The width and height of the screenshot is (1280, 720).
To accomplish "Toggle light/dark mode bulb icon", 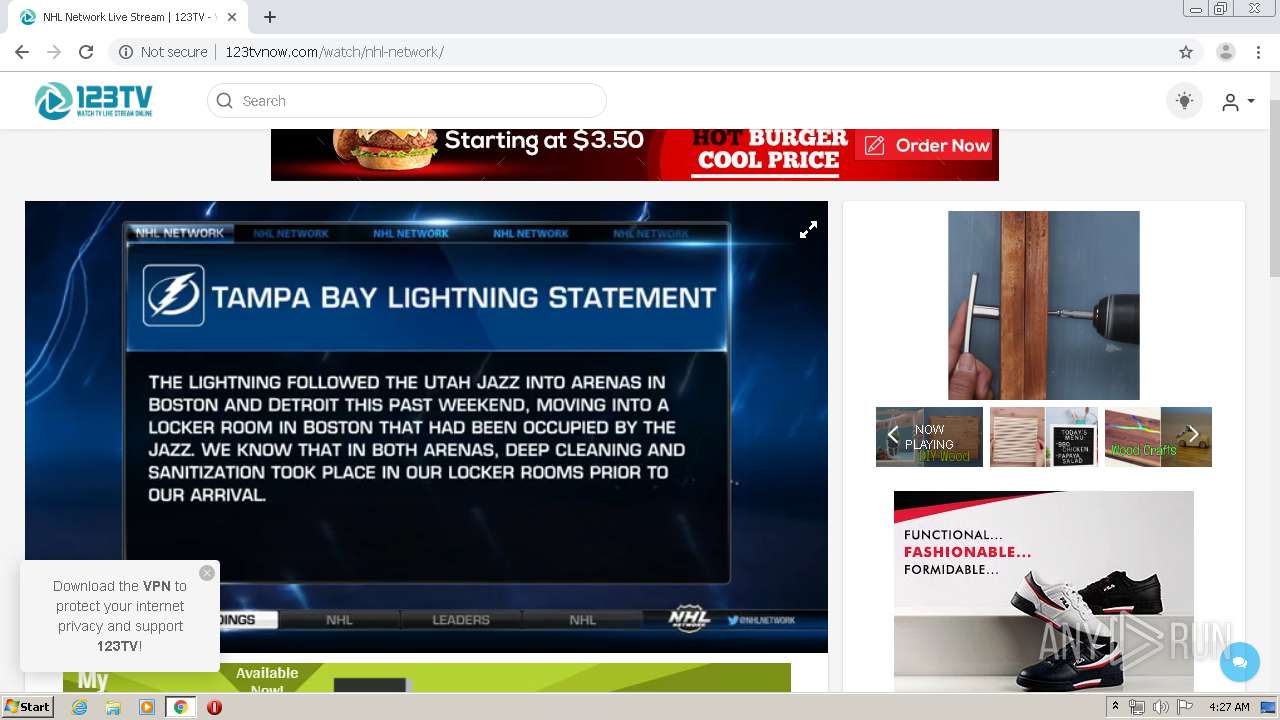I will [1185, 101].
